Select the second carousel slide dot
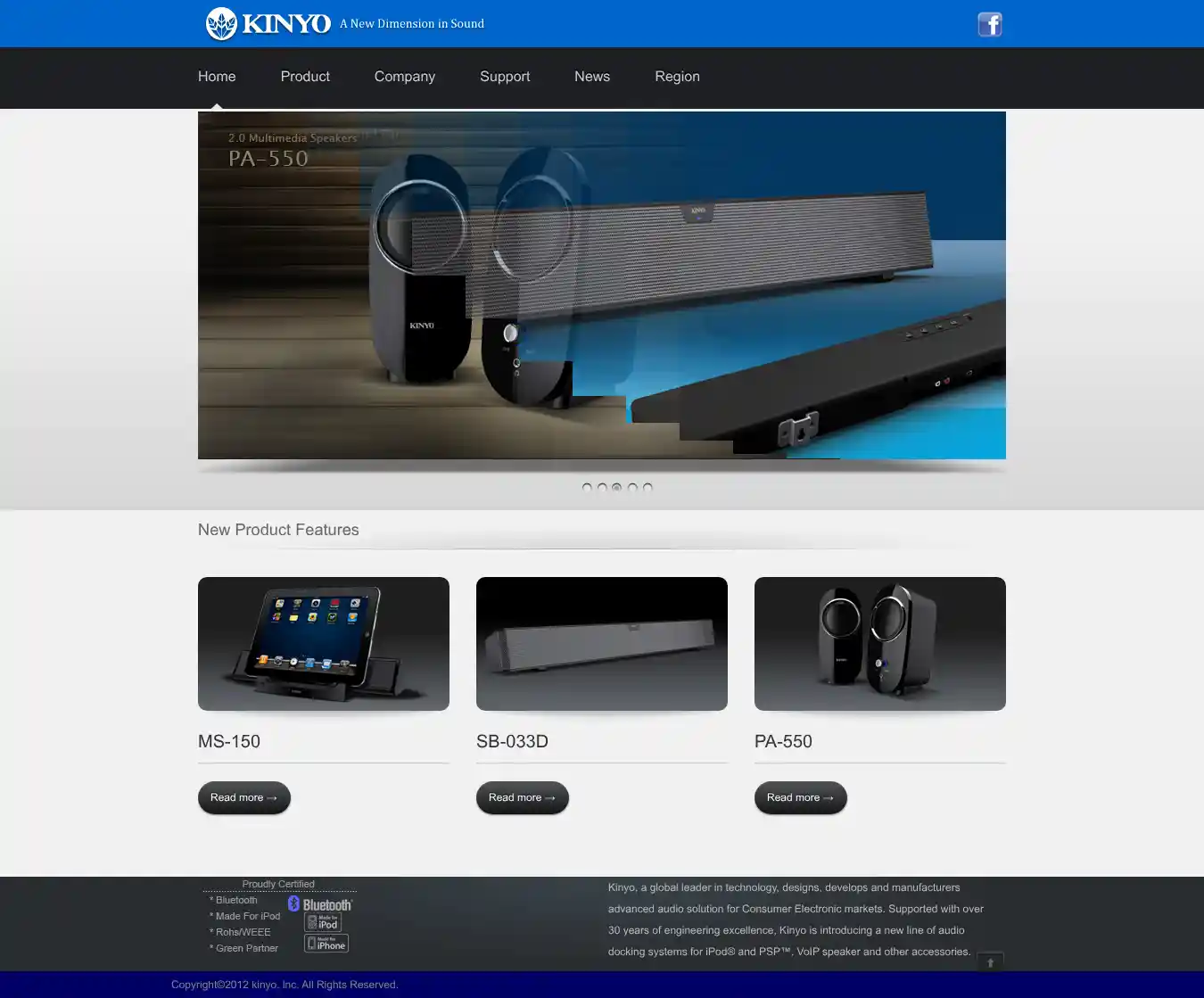 pyautogui.click(x=602, y=487)
